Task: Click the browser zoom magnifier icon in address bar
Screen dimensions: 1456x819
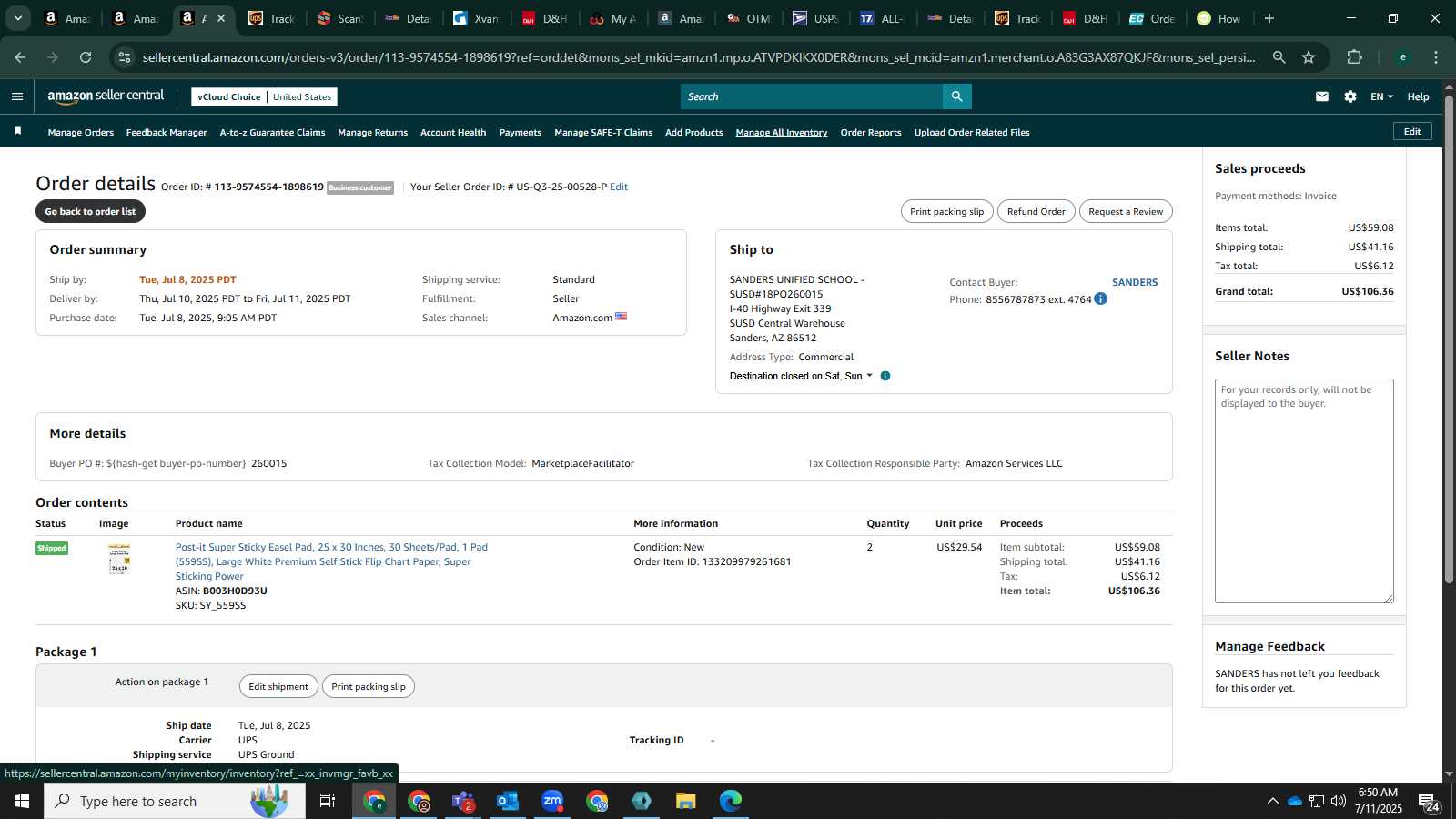Action: [1279, 57]
